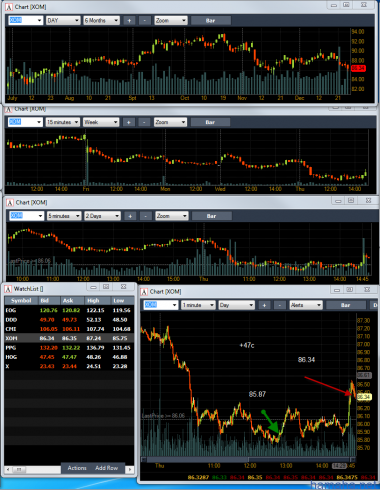
Task: Open the DAY interval dropdown
Action: coord(63,21)
